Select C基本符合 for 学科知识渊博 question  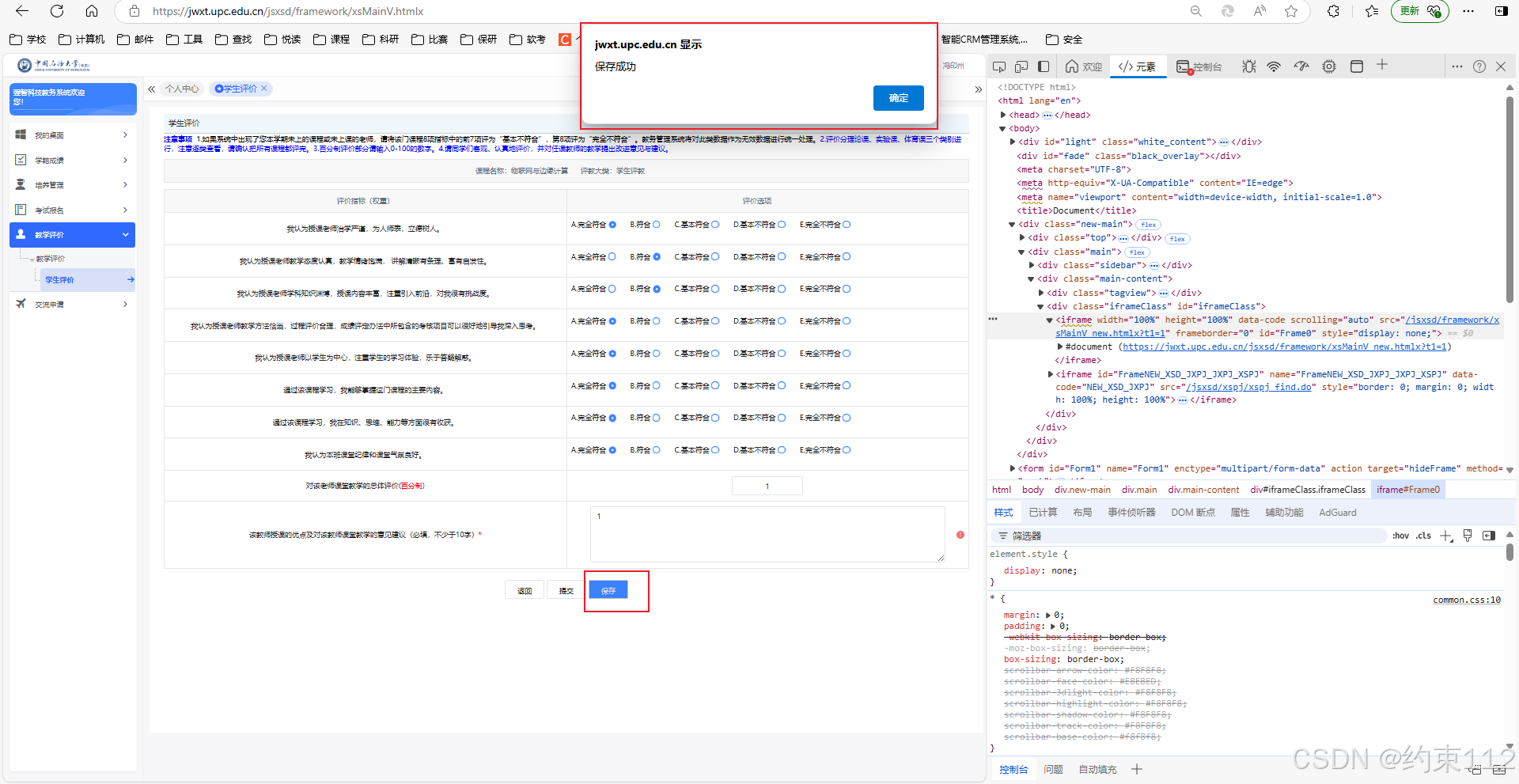(x=715, y=289)
